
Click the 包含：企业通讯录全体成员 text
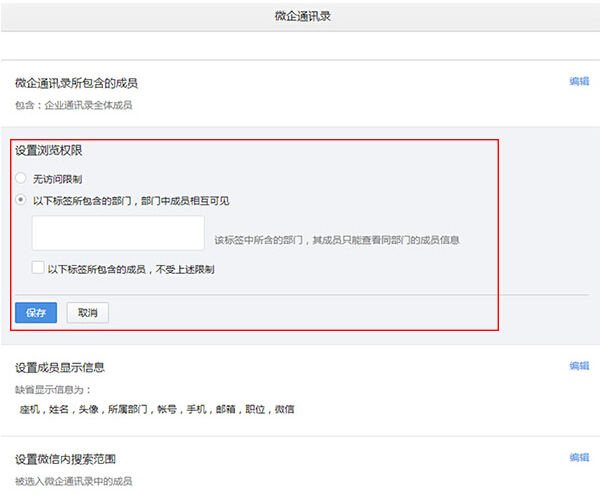[73, 105]
